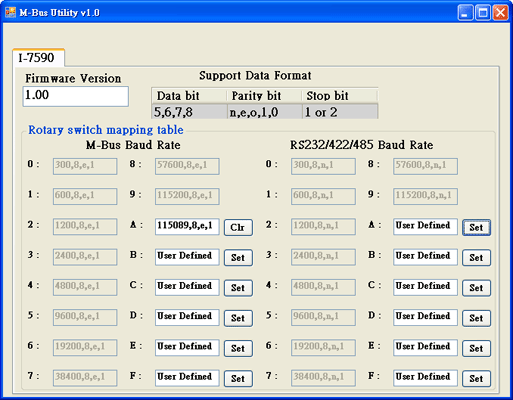The image size is (513, 400).
Task: Click Set for M-Bus rotary position D
Action: pyautogui.click(x=238, y=318)
